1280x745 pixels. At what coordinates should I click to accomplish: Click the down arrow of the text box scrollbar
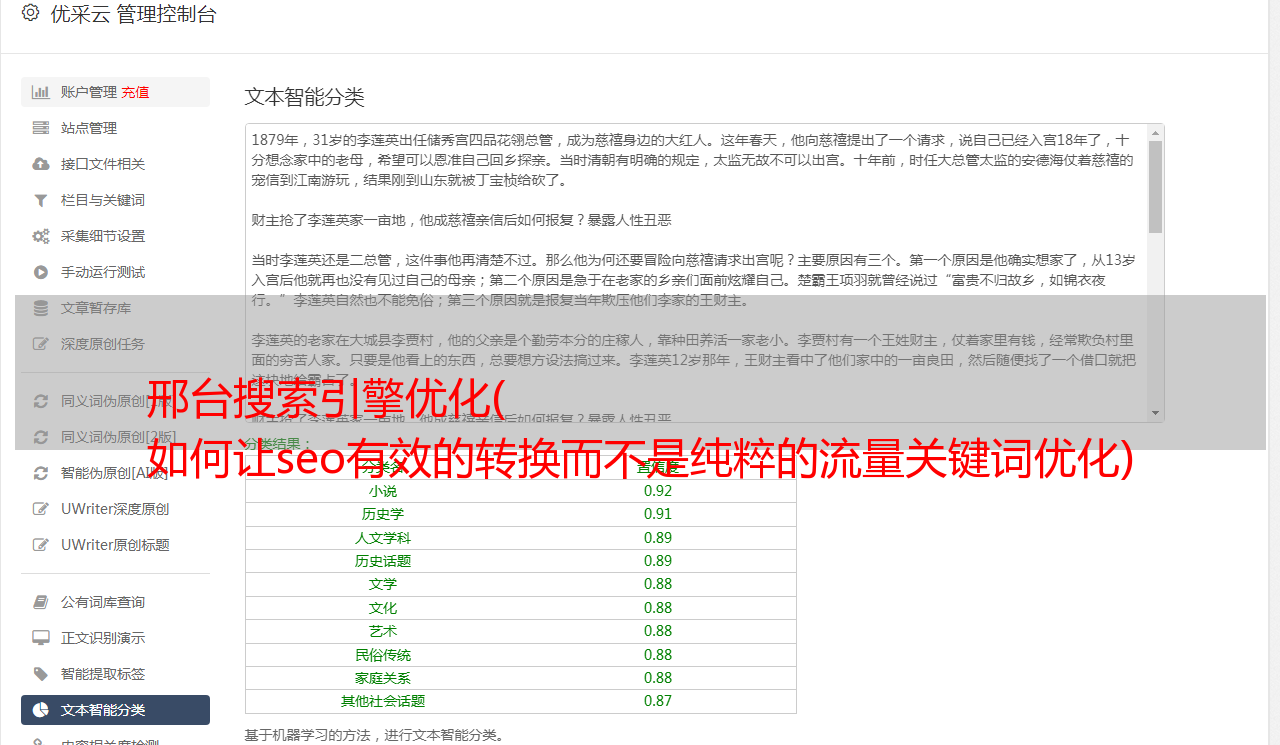[x=1155, y=412]
